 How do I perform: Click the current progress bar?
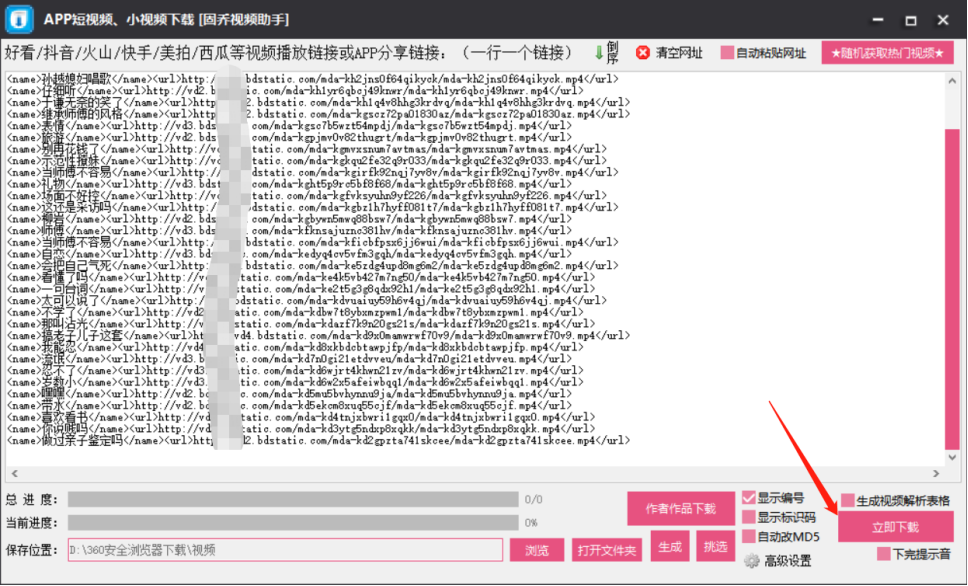(x=293, y=522)
